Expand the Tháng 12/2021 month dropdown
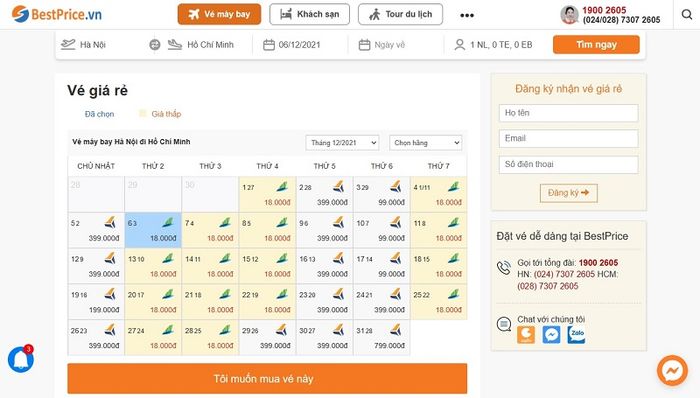Viewport: 700px width, 398px height. click(x=342, y=143)
